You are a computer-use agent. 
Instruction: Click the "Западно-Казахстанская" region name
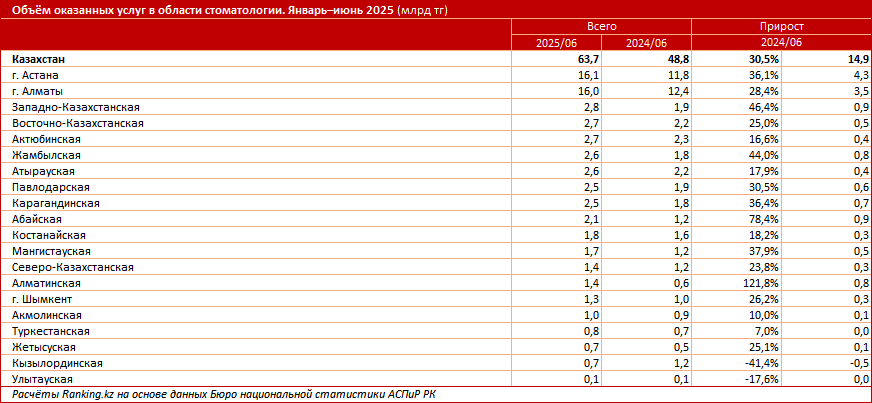click(x=75, y=107)
